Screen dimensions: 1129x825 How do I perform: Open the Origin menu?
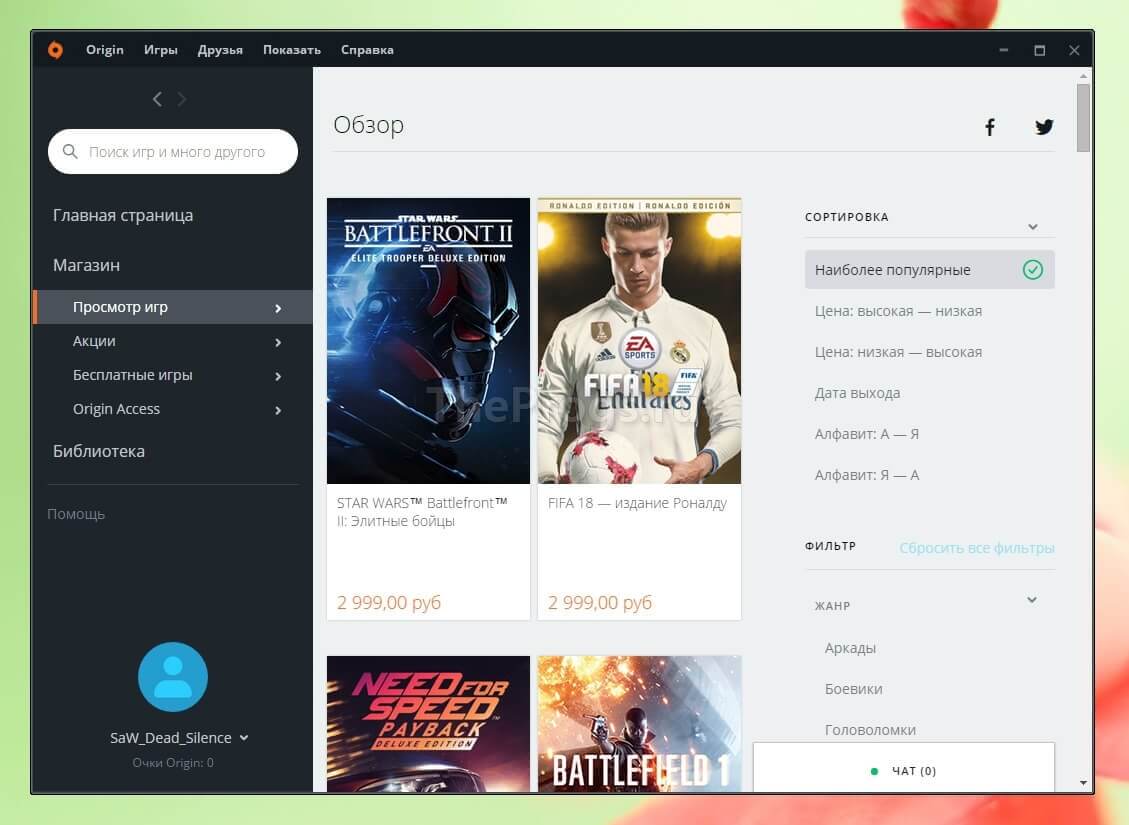[x=104, y=50]
